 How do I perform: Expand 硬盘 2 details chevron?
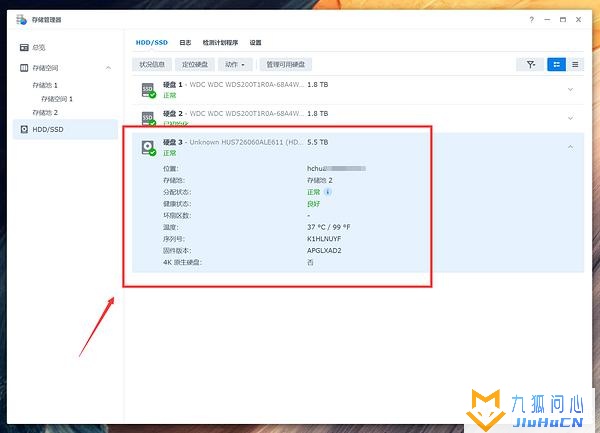click(570, 118)
